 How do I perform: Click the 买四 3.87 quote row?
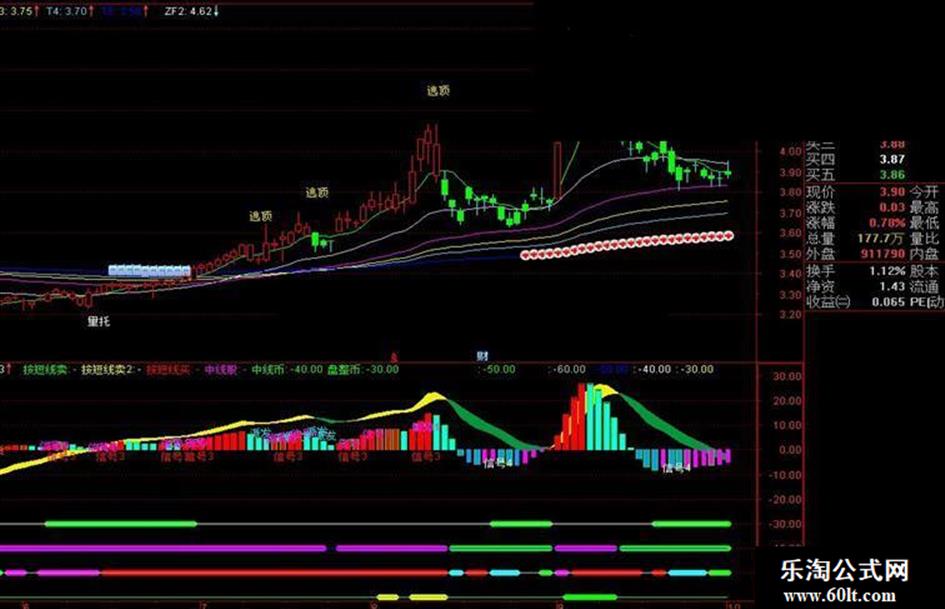coord(855,159)
